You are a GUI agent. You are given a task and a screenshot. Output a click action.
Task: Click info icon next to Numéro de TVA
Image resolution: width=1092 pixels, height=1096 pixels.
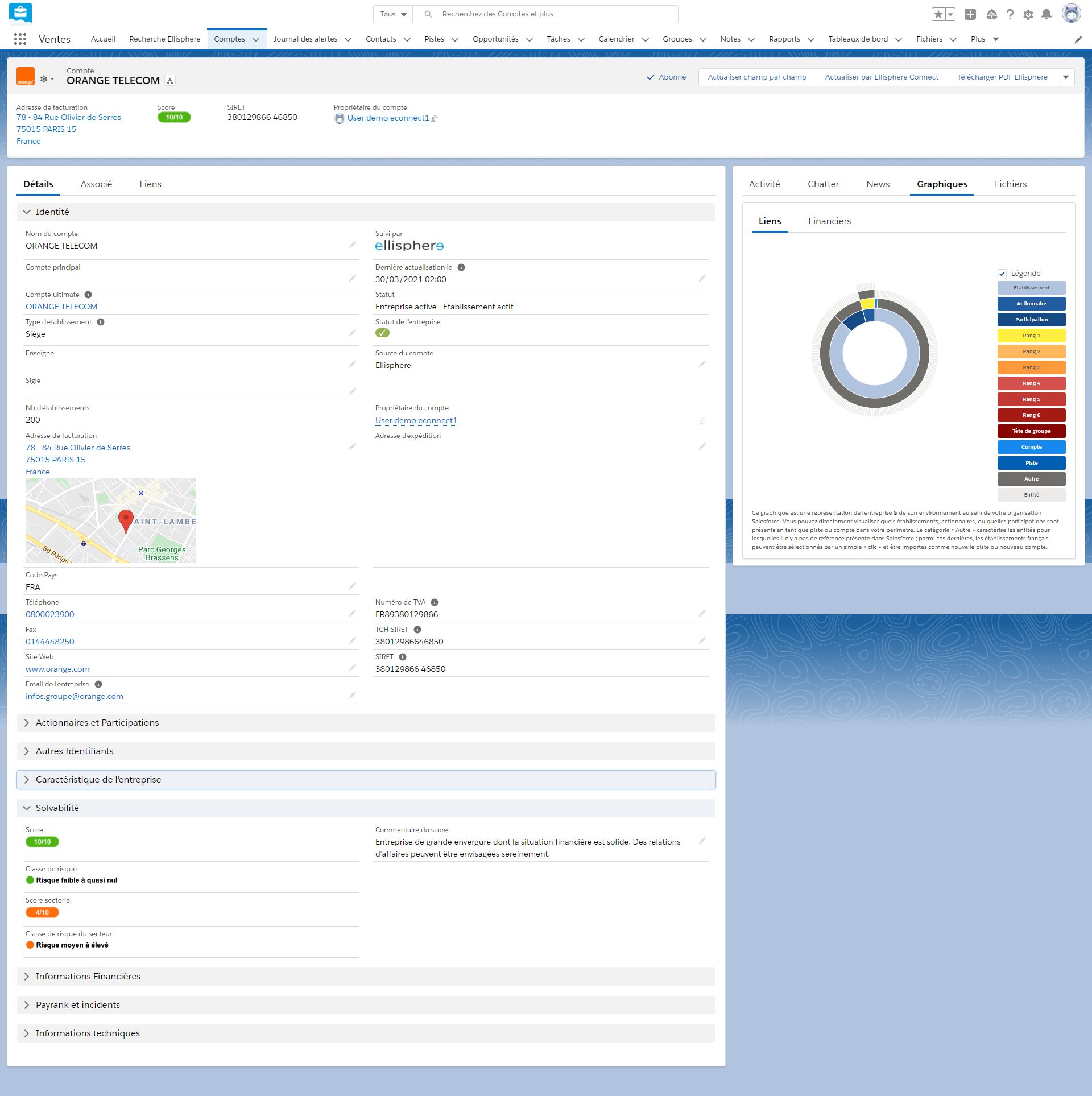(435, 602)
